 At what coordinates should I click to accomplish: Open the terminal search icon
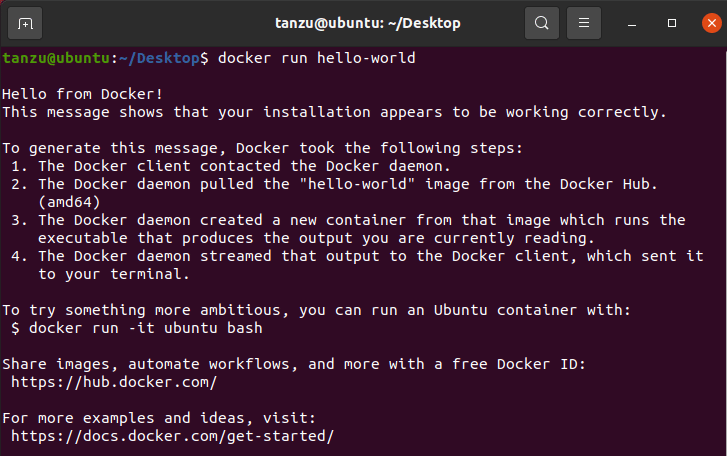542,23
